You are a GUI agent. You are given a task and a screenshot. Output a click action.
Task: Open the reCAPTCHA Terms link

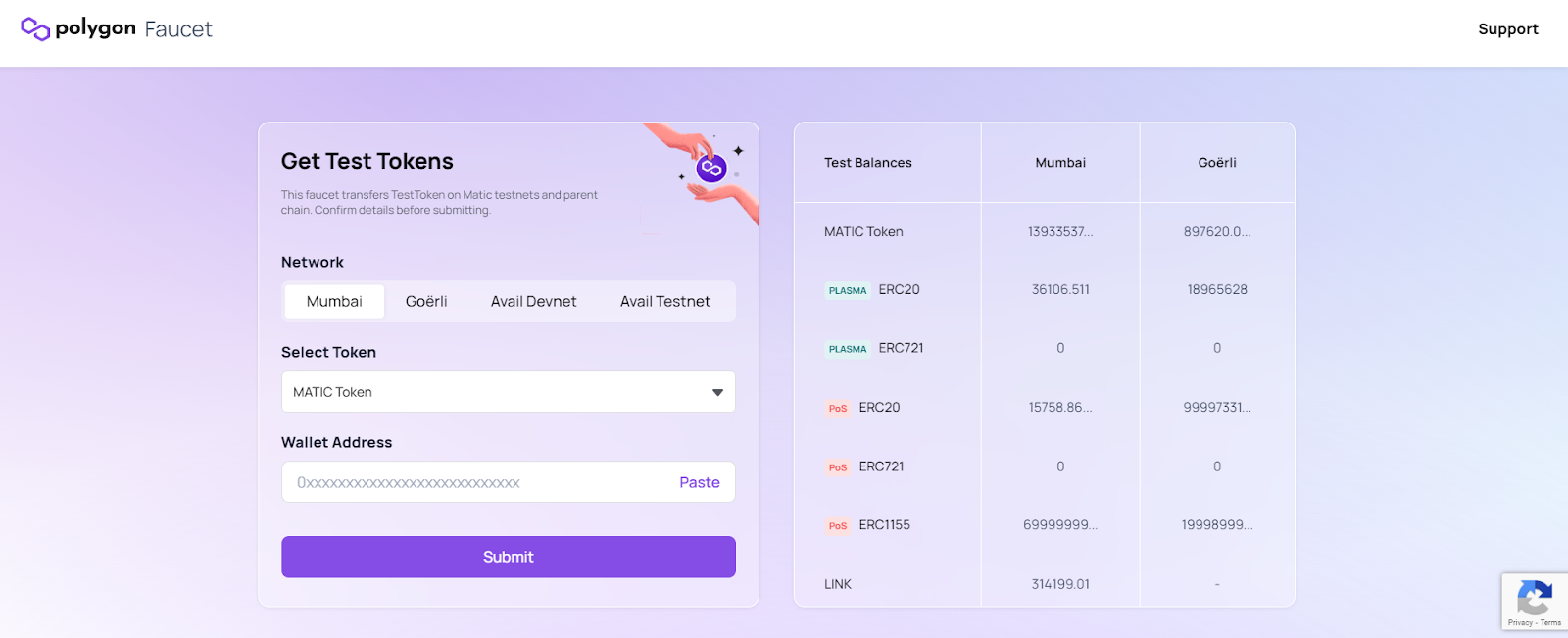click(1550, 622)
